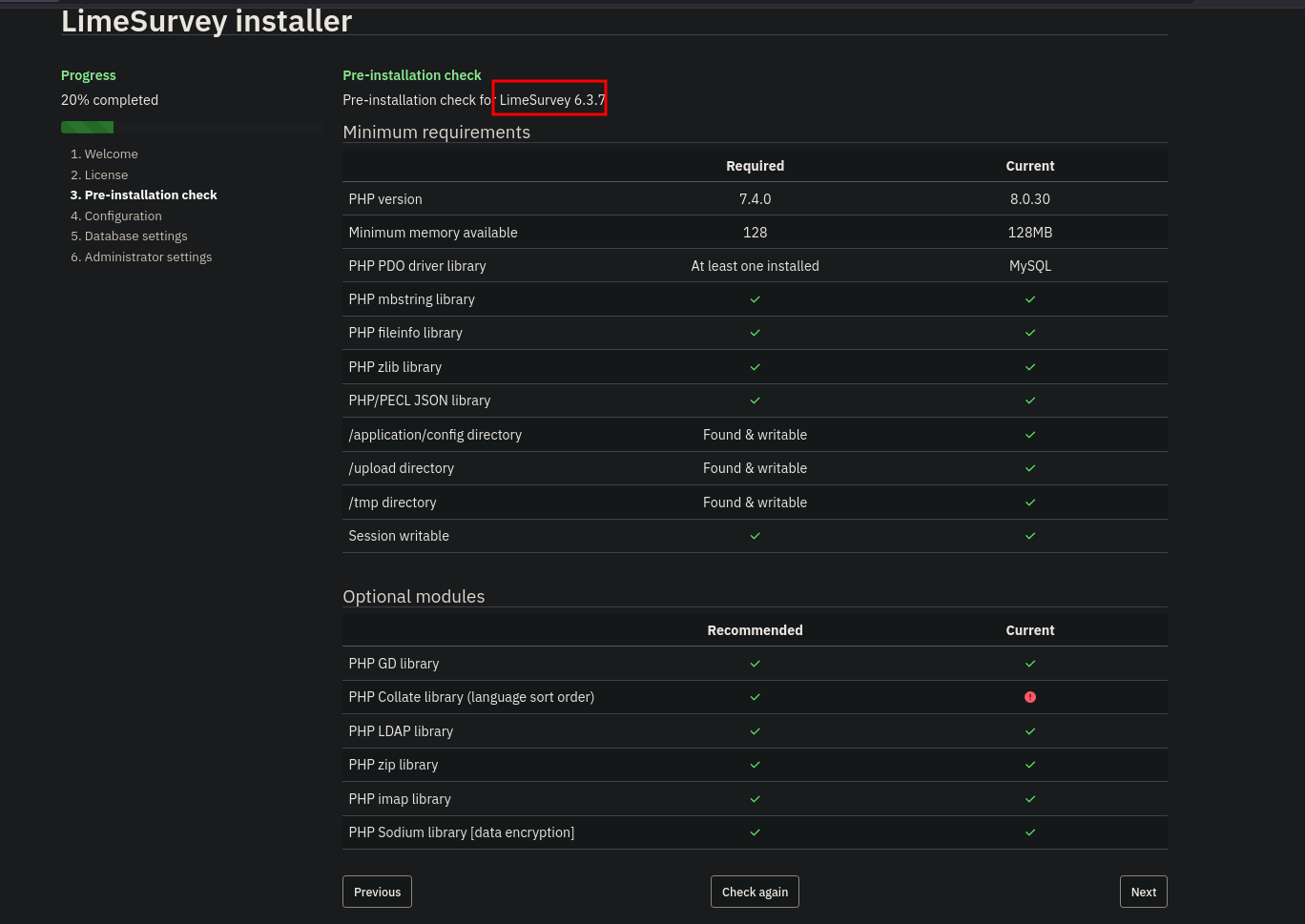Run the Check again button
The width and height of the screenshot is (1305, 924).
tap(755, 892)
